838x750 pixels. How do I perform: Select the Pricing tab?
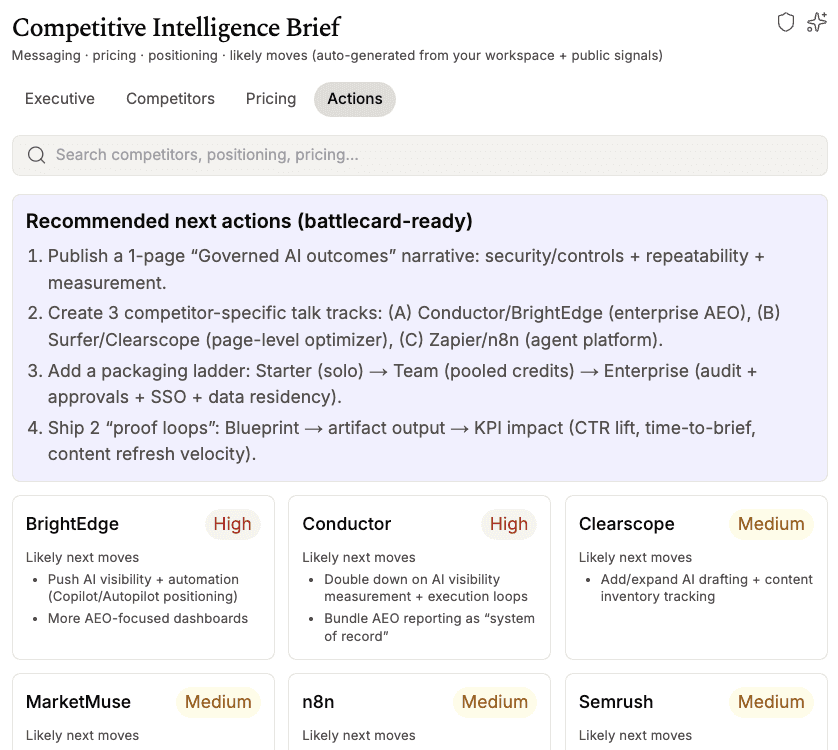click(271, 99)
